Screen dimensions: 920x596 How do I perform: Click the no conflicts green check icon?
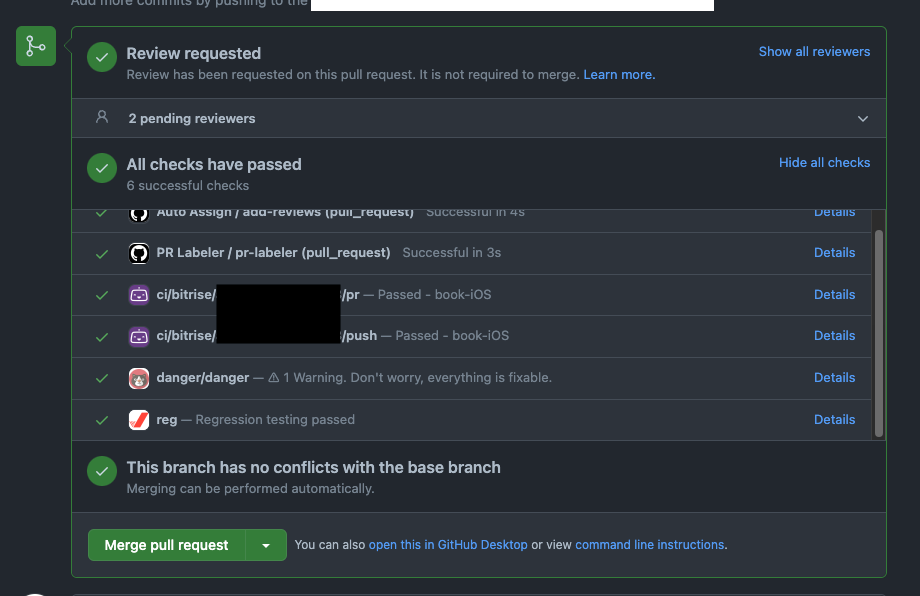pos(102,471)
